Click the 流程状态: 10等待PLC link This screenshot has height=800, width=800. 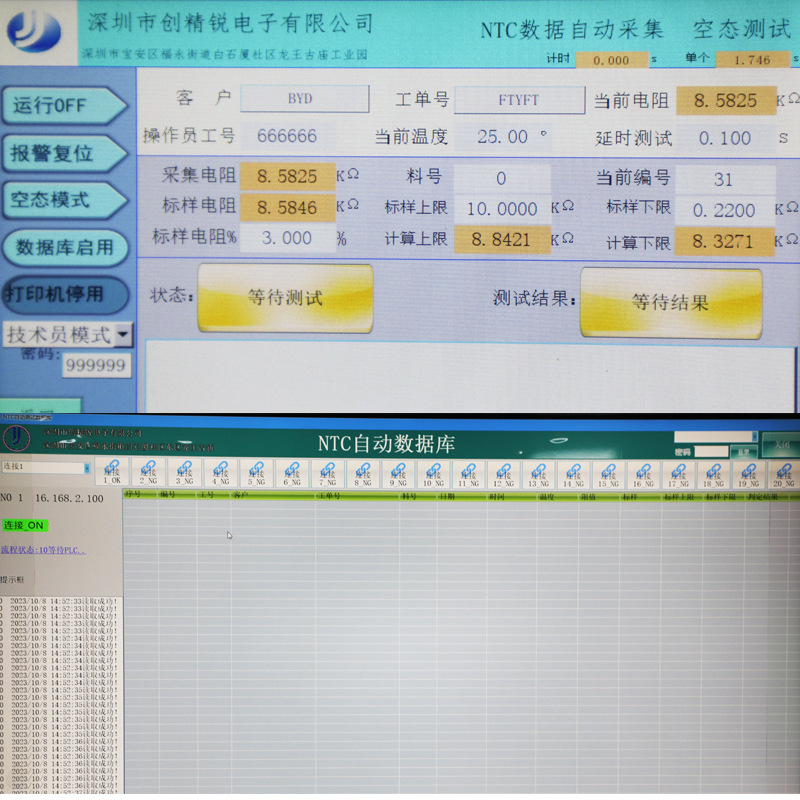(x=43, y=550)
